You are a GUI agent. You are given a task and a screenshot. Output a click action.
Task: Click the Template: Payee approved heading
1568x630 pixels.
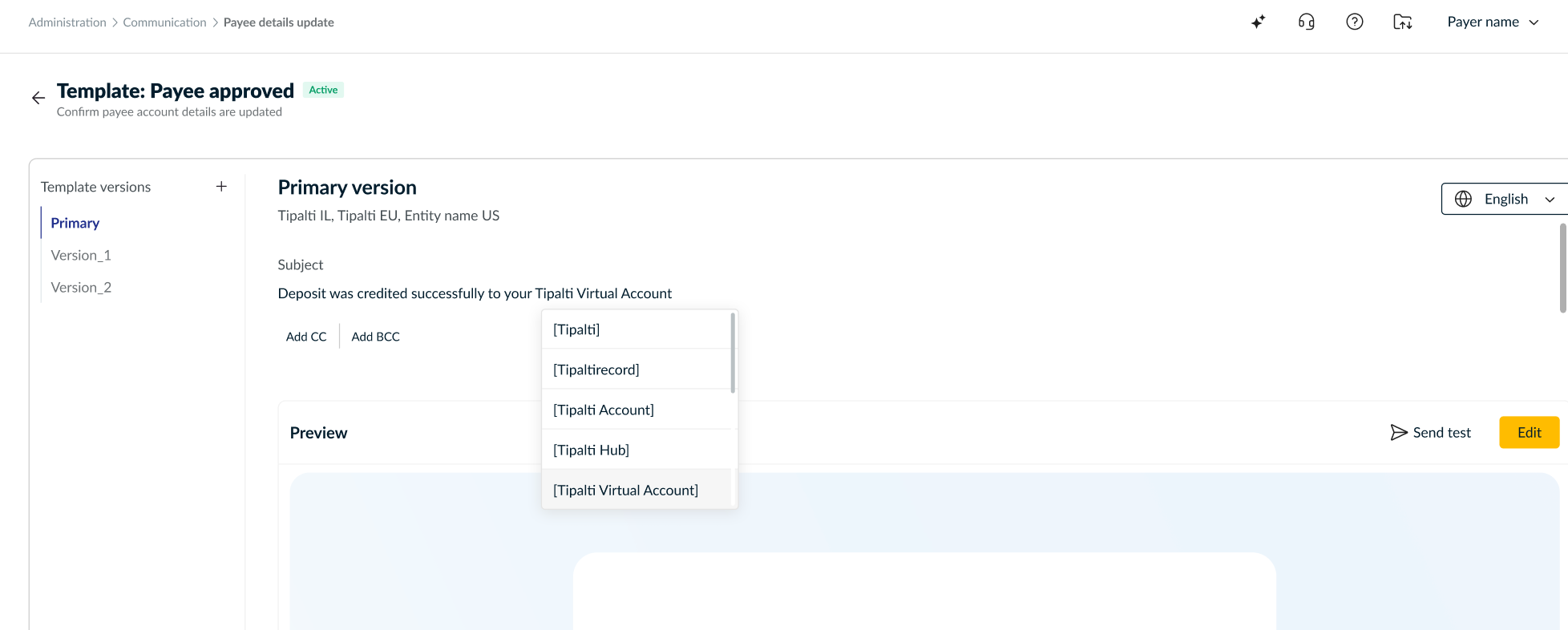click(176, 91)
